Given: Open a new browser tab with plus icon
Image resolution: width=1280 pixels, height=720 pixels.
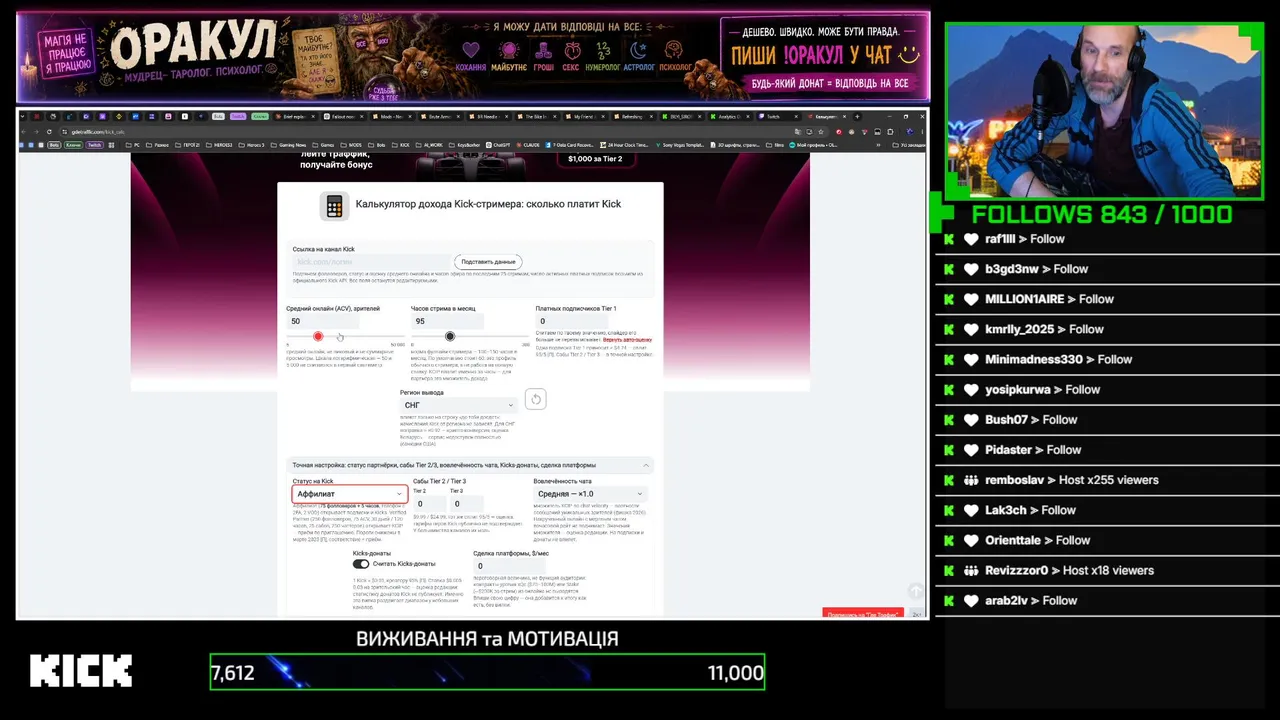Looking at the screenshot, I should 857,116.
